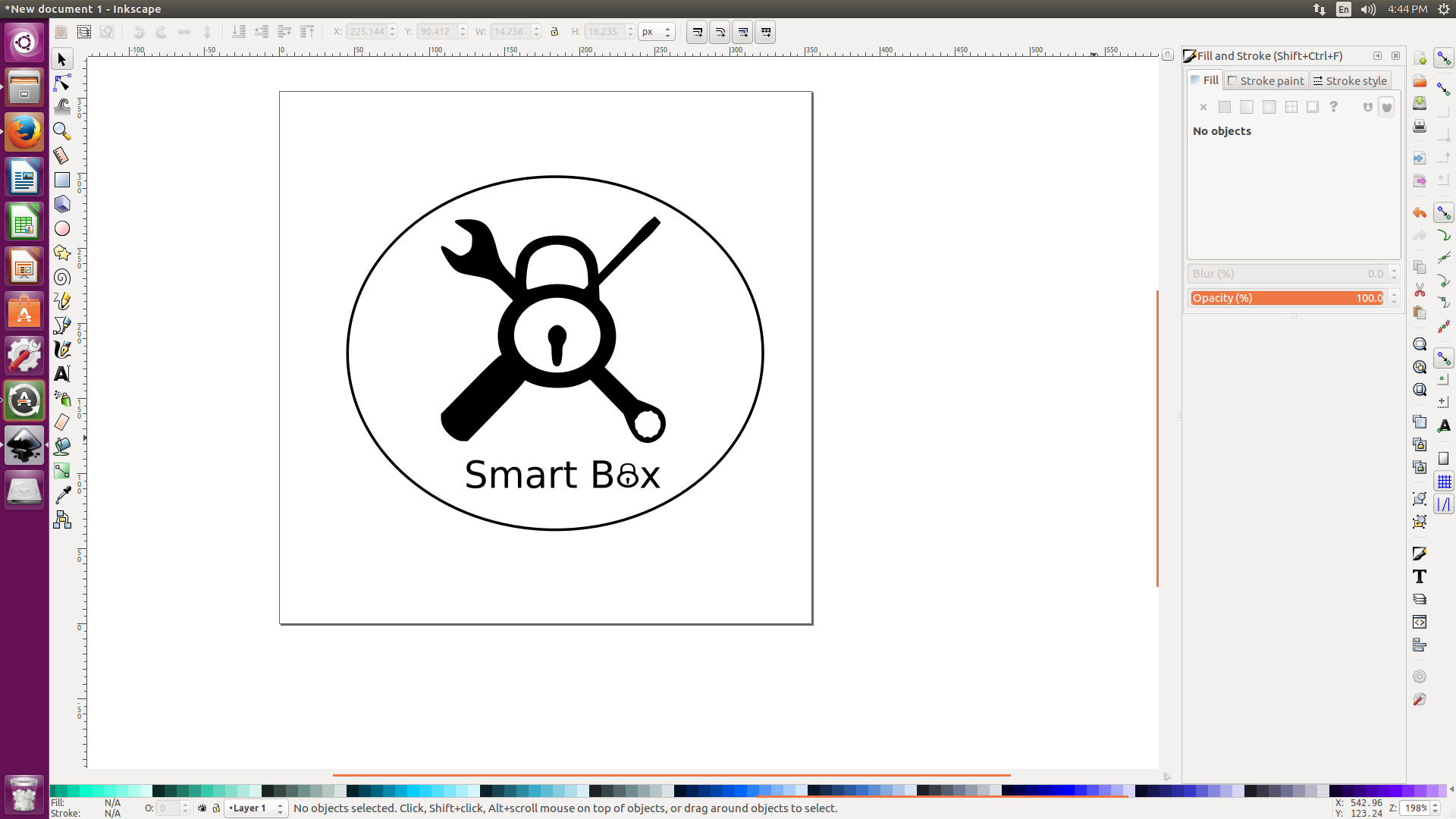Select the Ellipse tool
Screen dimensions: 1456x819
pyautogui.click(x=62, y=228)
